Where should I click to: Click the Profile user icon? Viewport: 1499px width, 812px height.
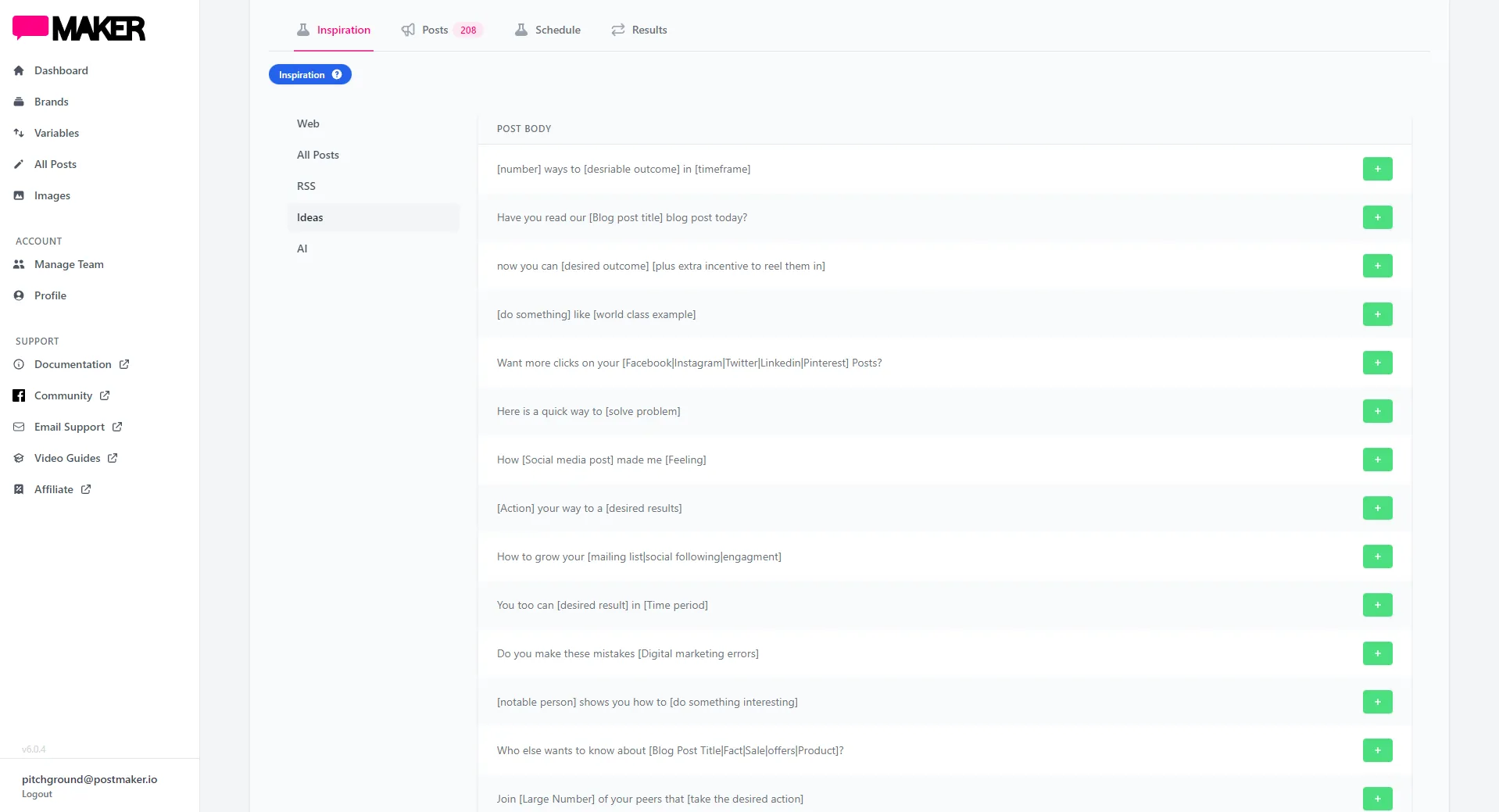[x=19, y=295]
